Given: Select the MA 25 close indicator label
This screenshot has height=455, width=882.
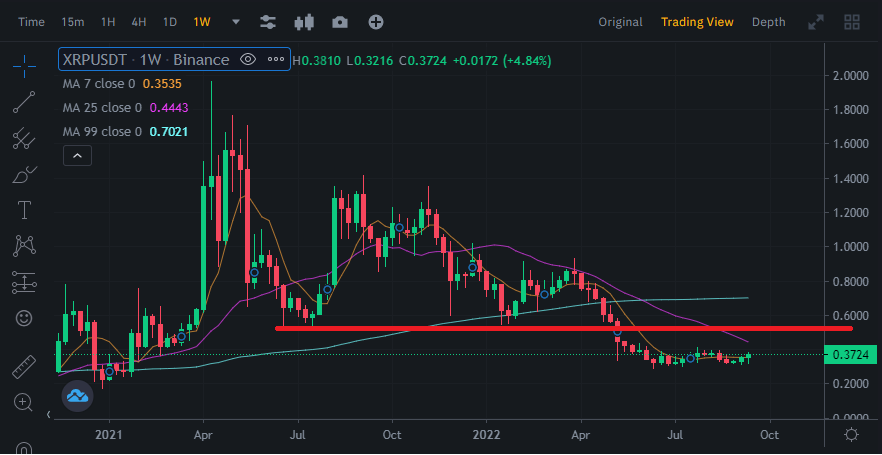Looking at the screenshot, I should pos(102,107).
